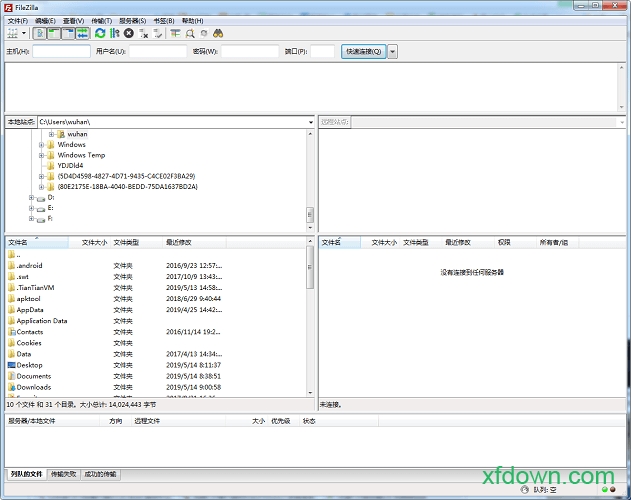
Task: Open the Site Manager icon
Action: tap(12, 33)
